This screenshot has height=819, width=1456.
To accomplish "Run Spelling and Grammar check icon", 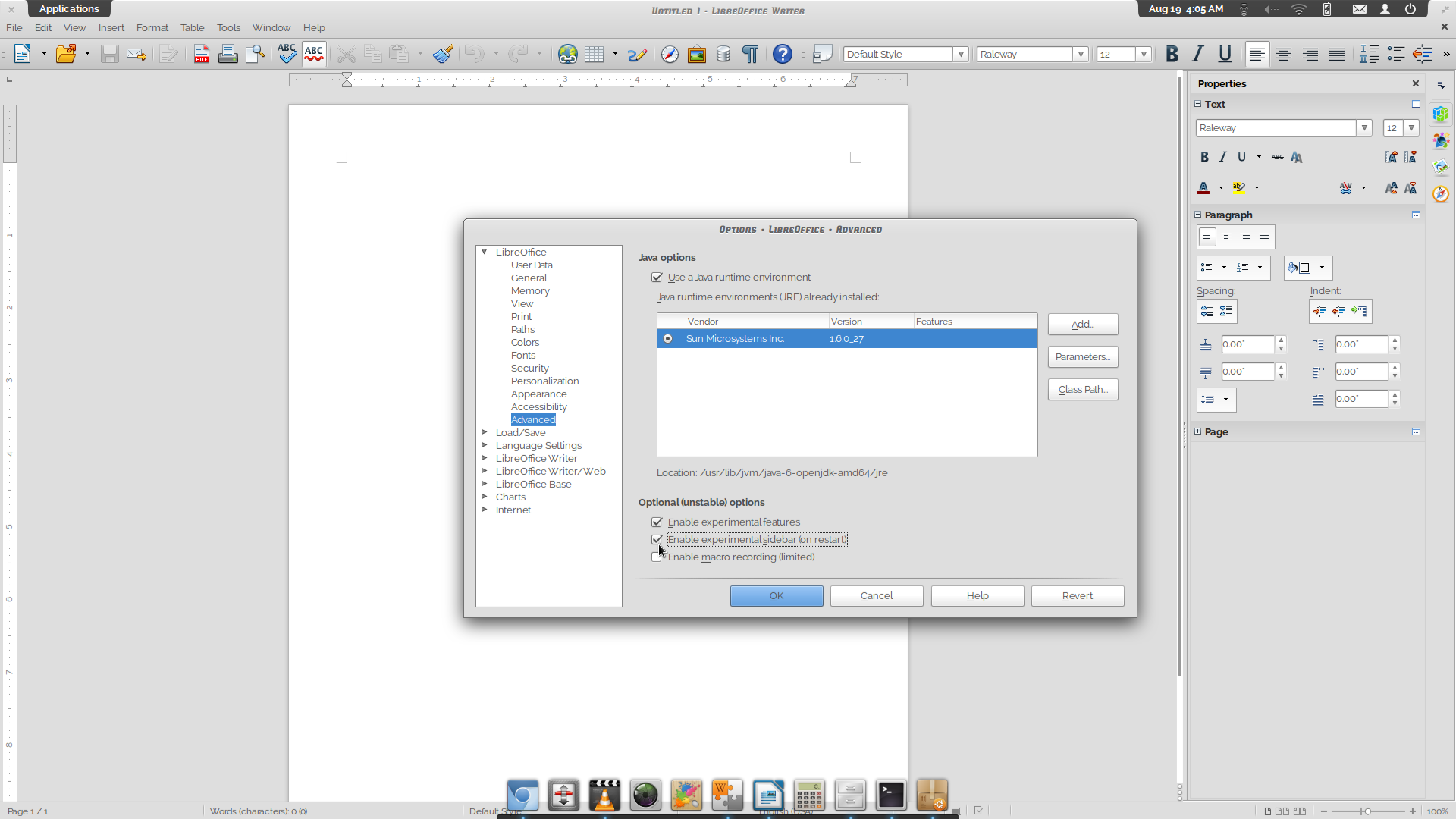I will point(287,54).
